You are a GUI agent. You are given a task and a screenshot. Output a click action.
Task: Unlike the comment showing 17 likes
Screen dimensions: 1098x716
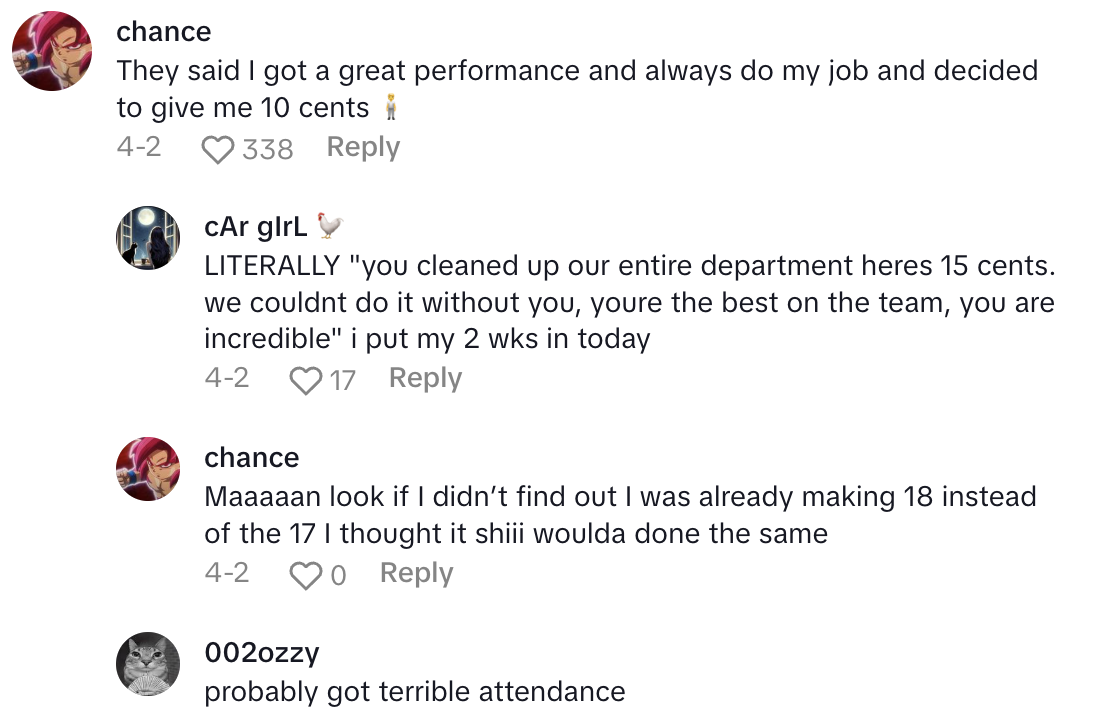point(305,378)
